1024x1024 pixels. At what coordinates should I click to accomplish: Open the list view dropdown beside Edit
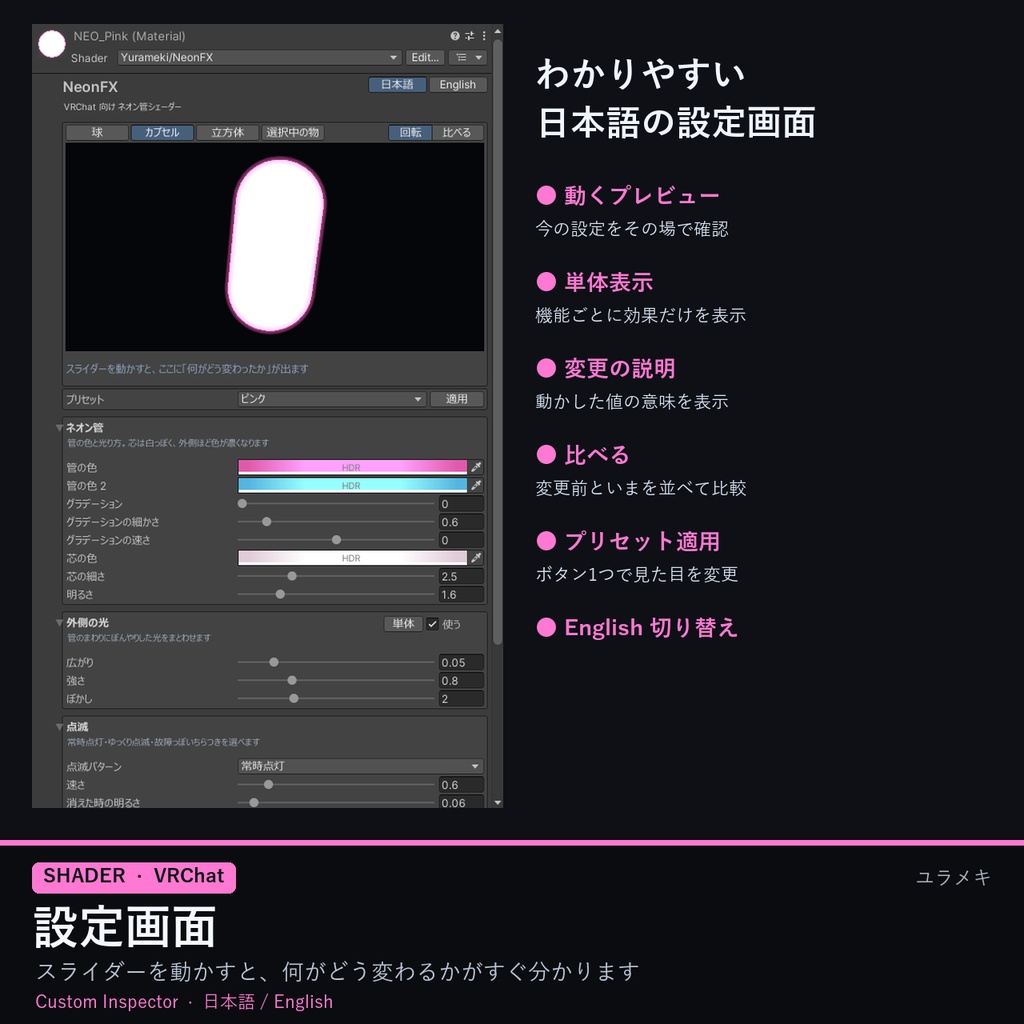[x=468, y=57]
